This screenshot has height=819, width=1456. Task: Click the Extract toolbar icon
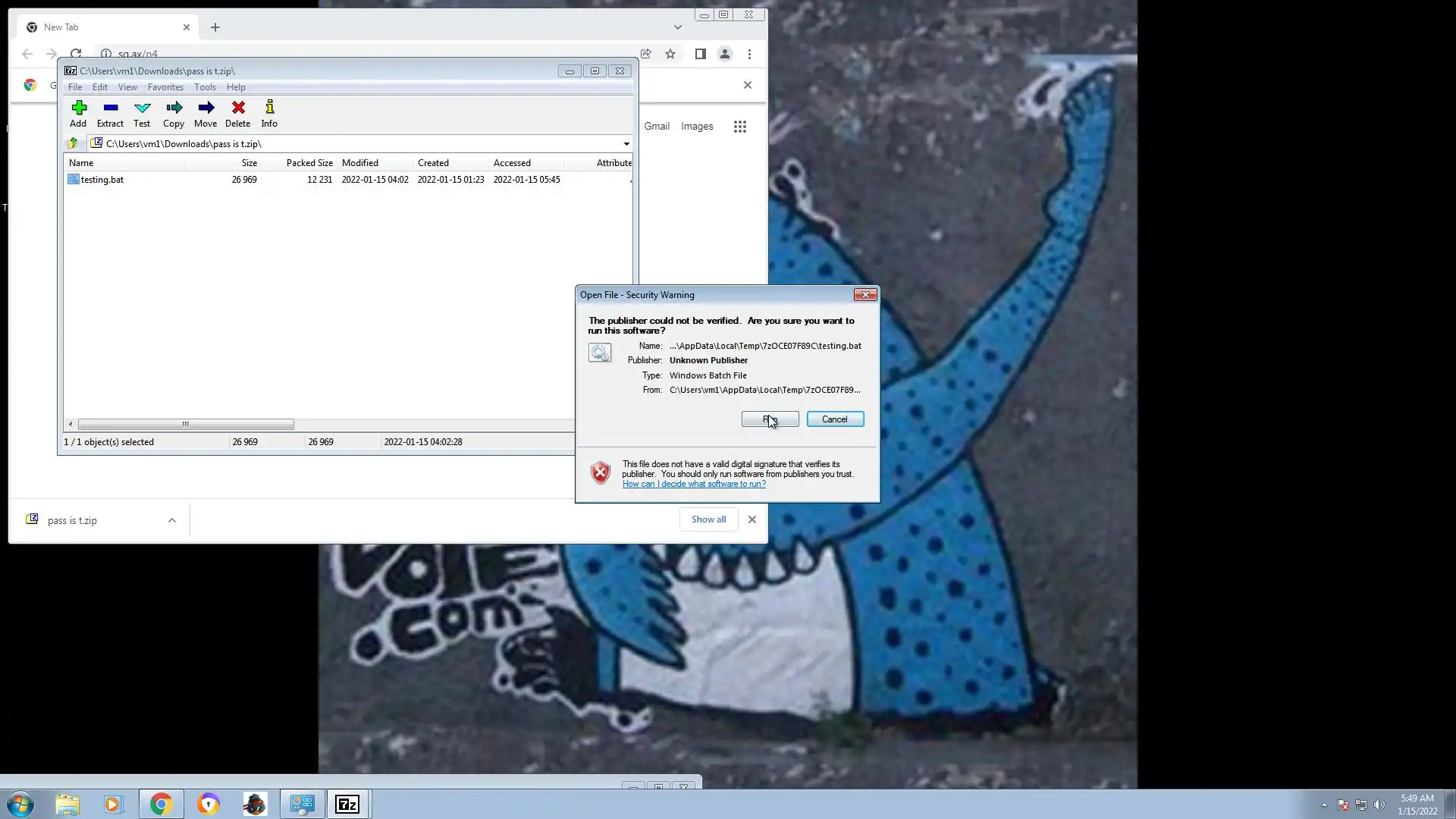[110, 108]
